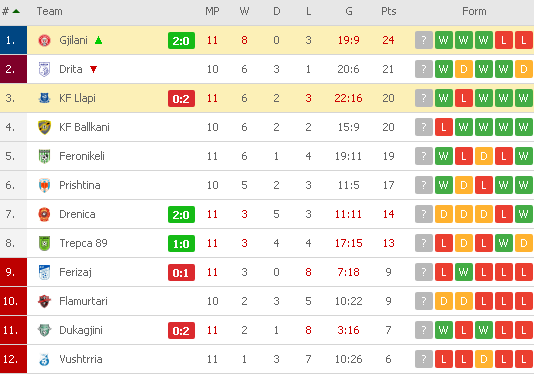Click the Vushtrria team icon
534x379 pixels.
pyautogui.click(x=44, y=360)
